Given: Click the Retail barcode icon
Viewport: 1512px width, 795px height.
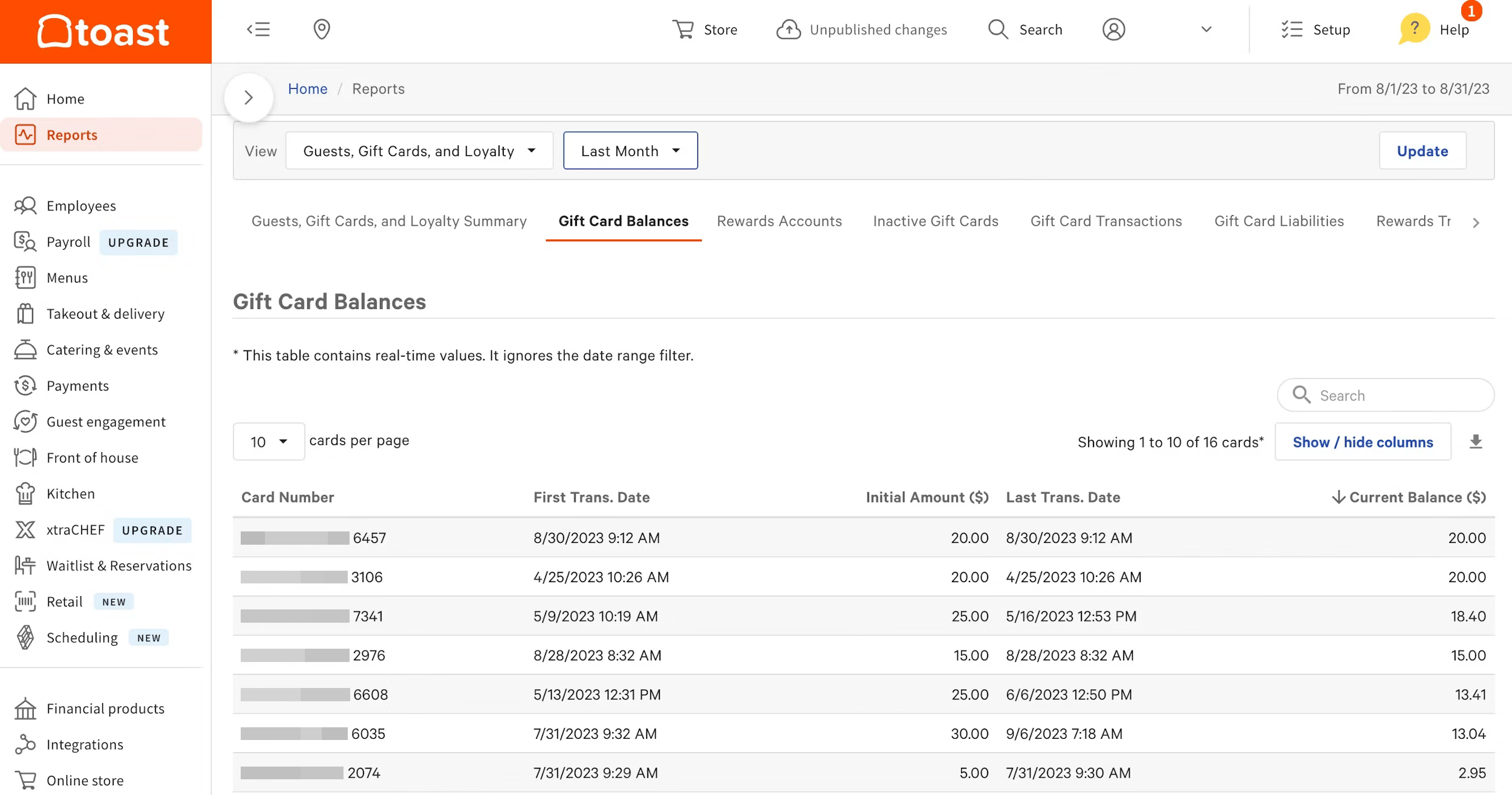Looking at the screenshot, I should point(25,602).
